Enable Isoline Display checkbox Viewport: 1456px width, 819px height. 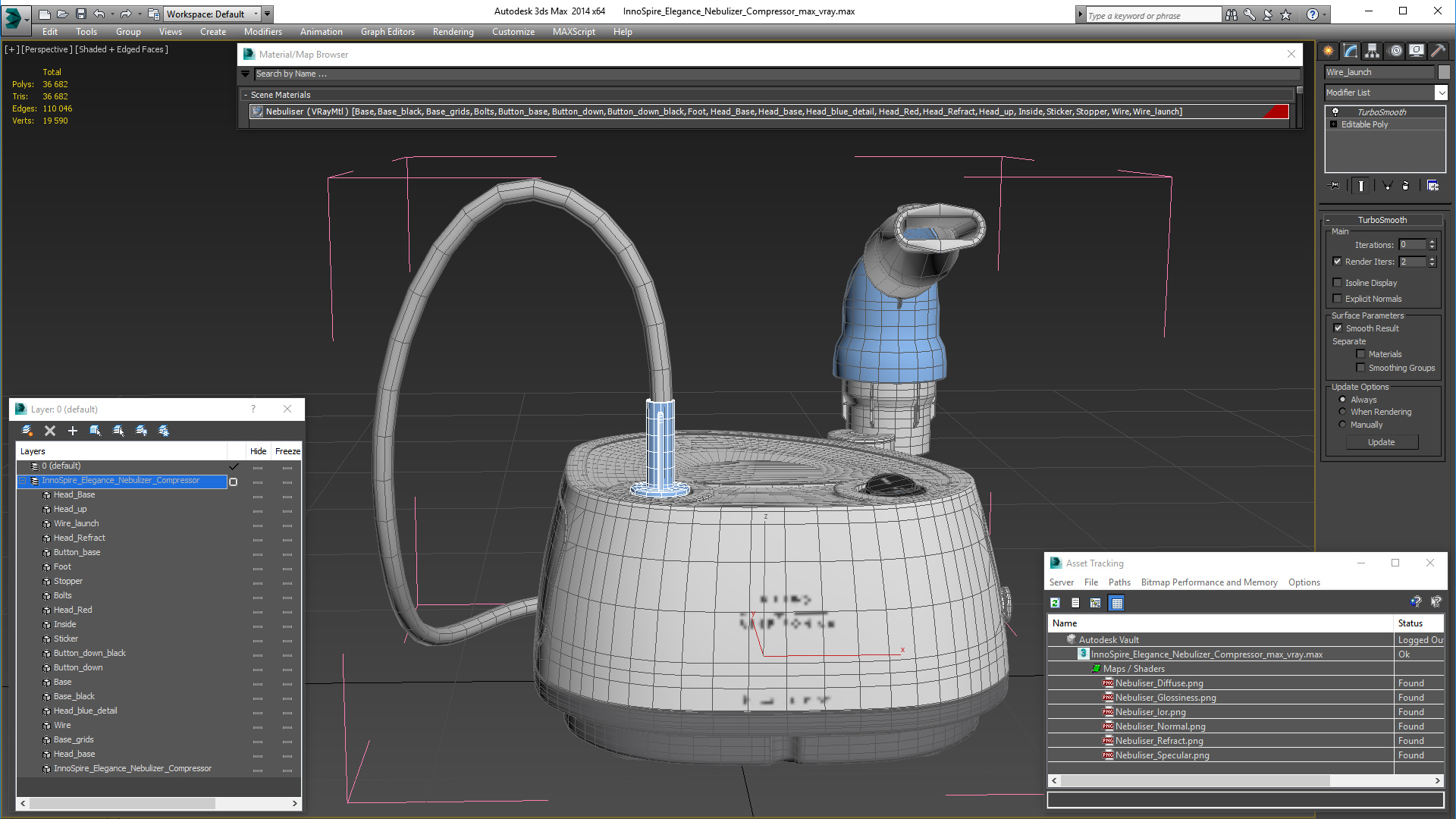click(x=1338, y=283)
